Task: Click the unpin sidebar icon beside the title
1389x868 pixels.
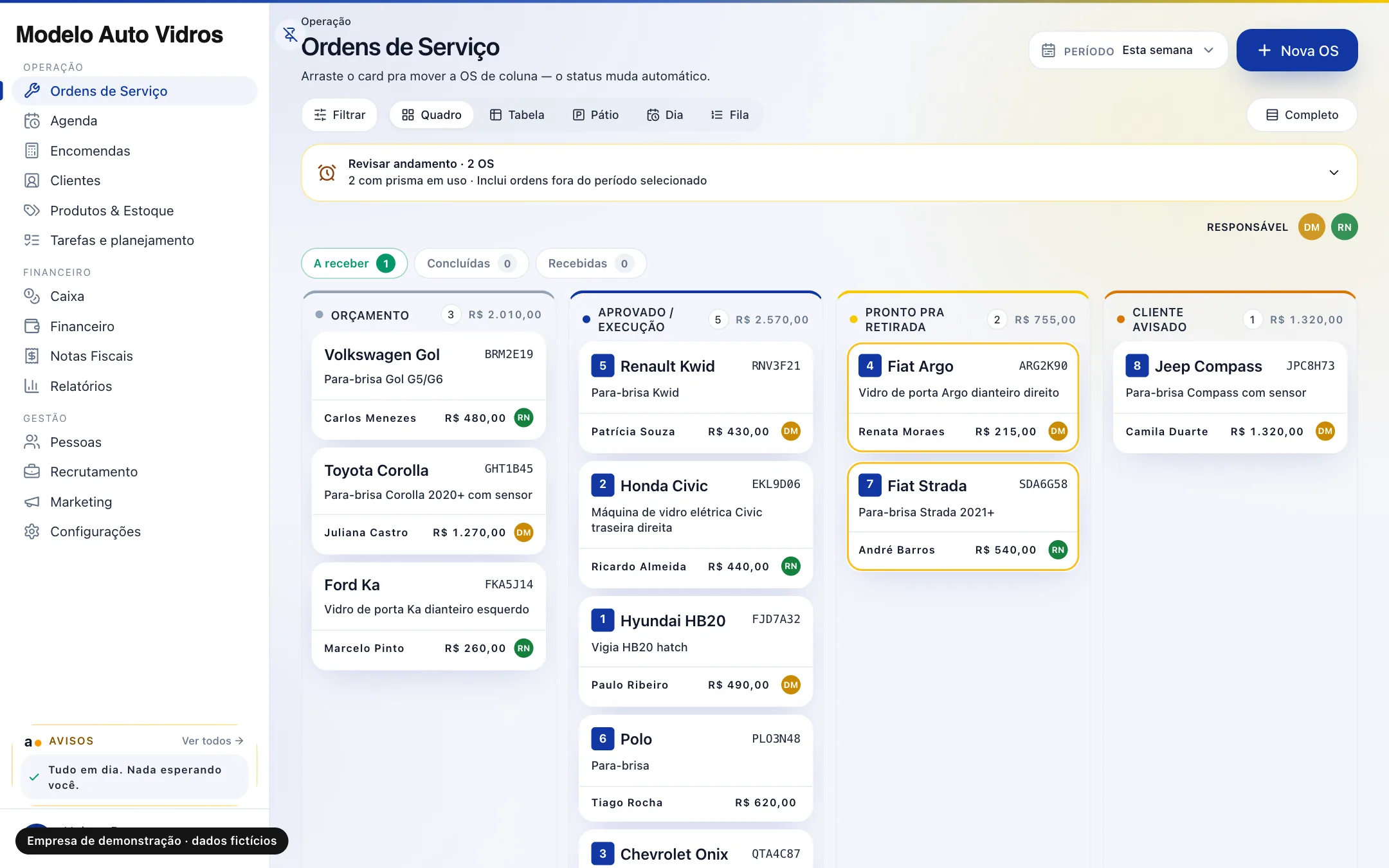Action: [x=290, y=34]
